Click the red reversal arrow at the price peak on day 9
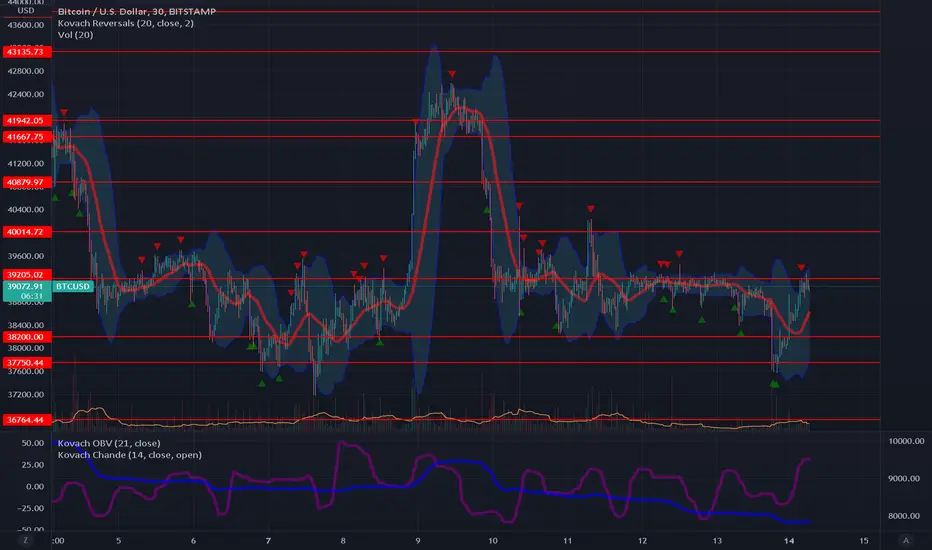Viewport: 932px width, 550px height. 452,74
